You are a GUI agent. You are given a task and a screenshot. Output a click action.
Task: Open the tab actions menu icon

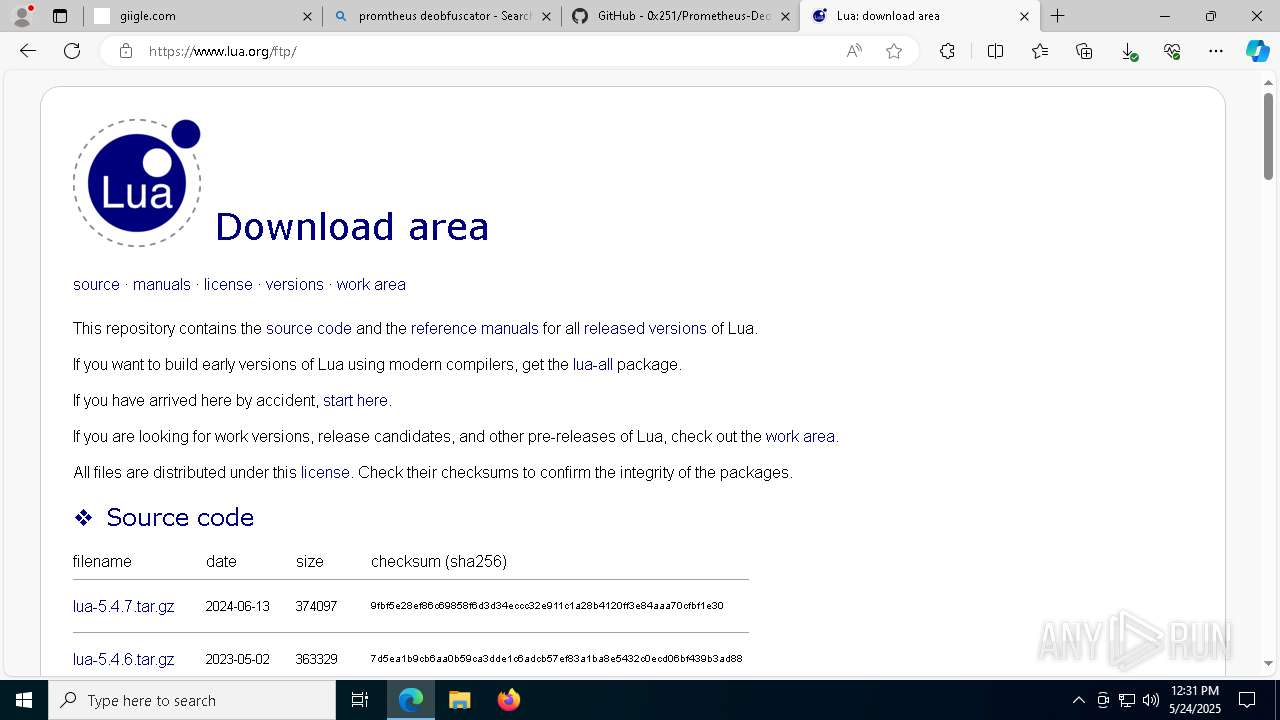[60, 16]
